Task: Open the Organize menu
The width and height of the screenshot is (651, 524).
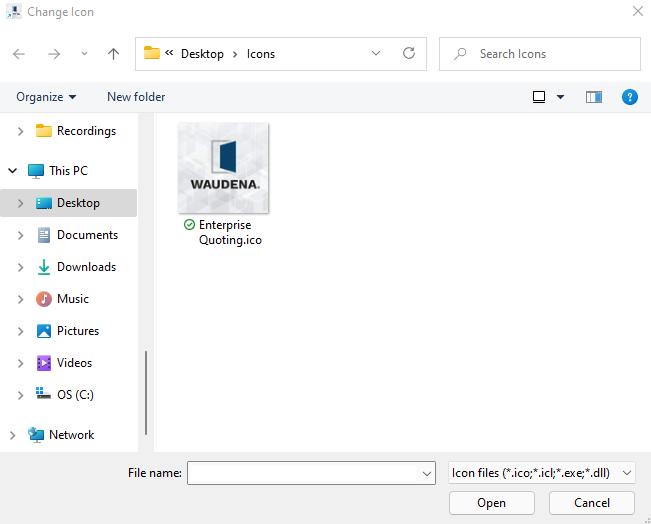Action: tap(46, 97)
